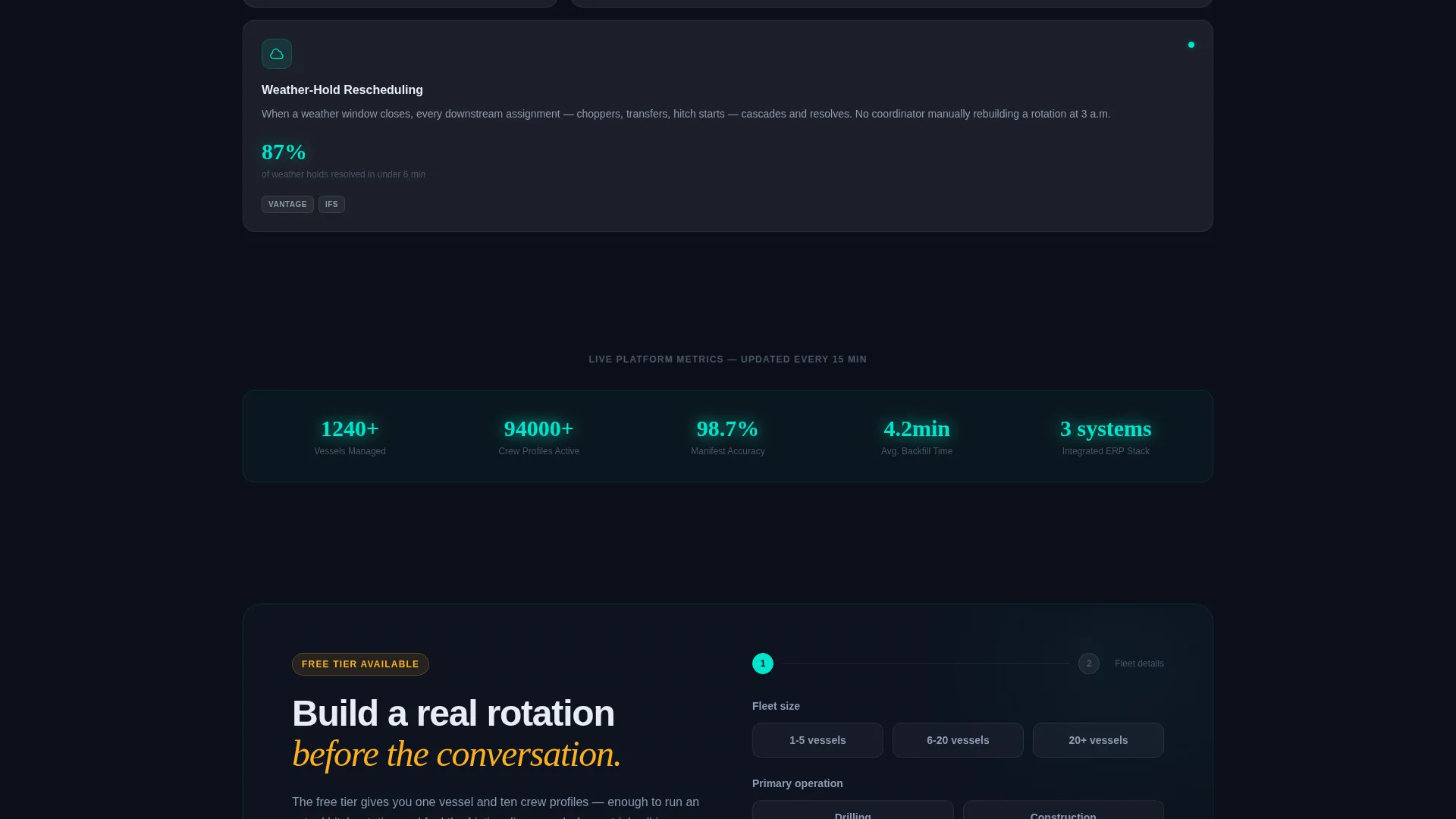The height and width of the screenshot is (819, 1456).
Task: Click the 3 systems Integrated ERP Stack metric
Action: (x=1106, y=437)
